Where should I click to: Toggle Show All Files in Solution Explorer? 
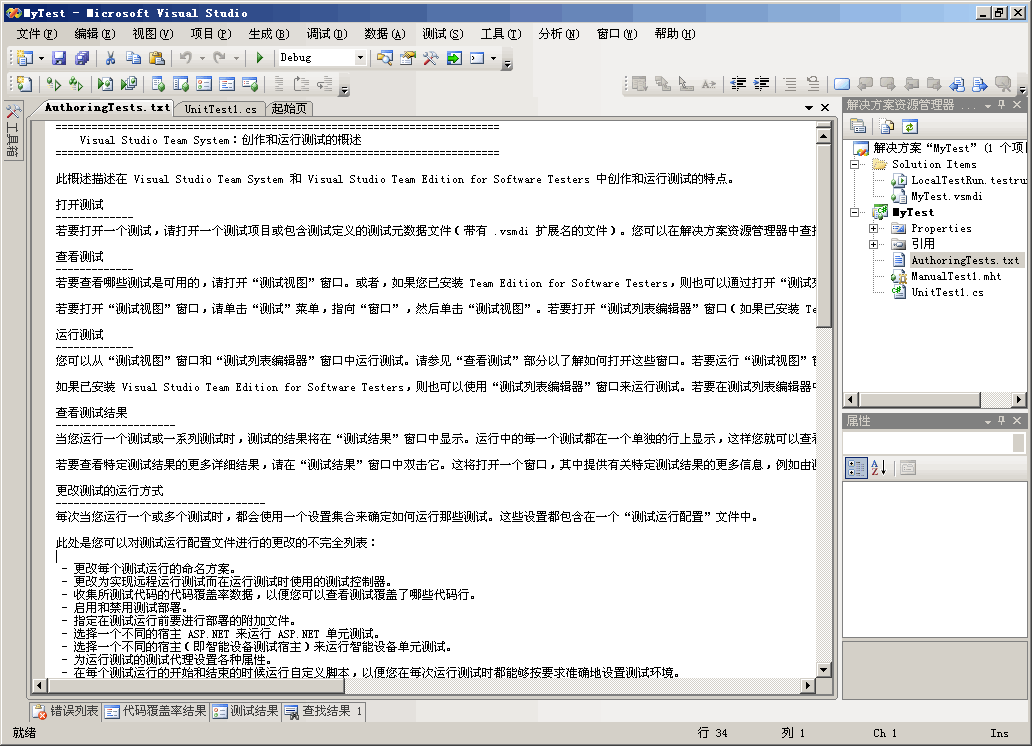click(x=887, y=126)
